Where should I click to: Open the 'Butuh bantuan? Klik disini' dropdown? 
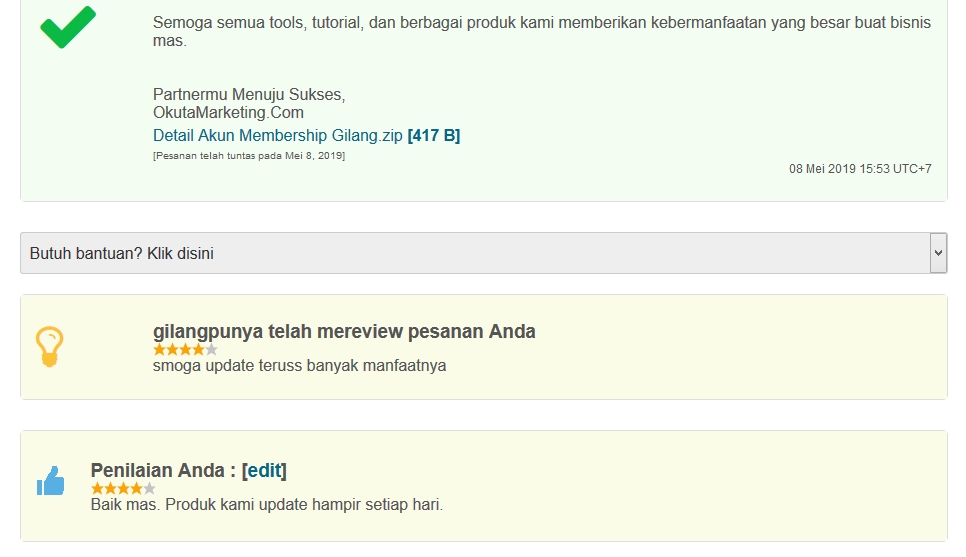click(x=475, y=253)
